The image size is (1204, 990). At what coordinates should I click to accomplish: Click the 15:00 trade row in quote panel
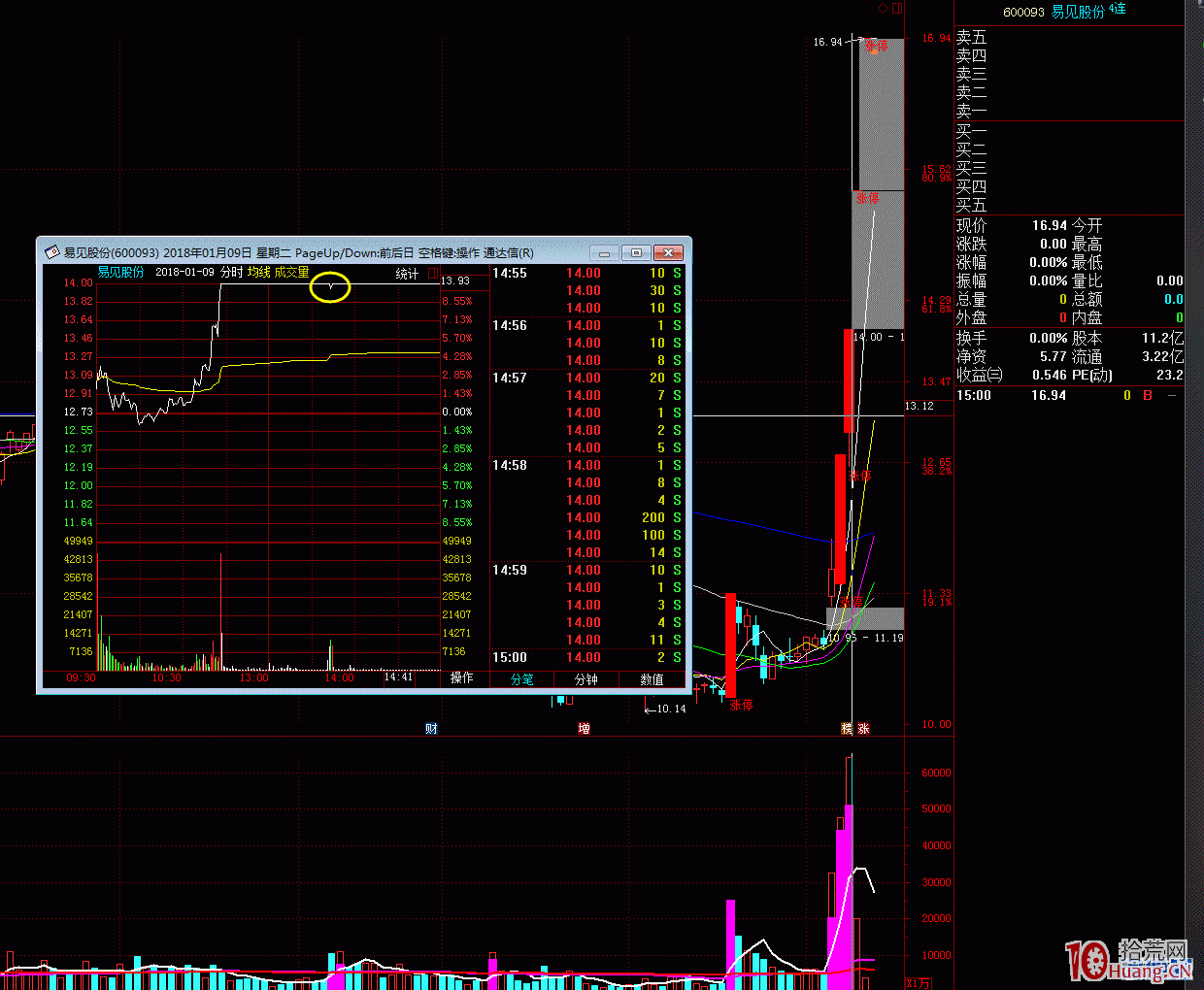[x=1069, y=395]
